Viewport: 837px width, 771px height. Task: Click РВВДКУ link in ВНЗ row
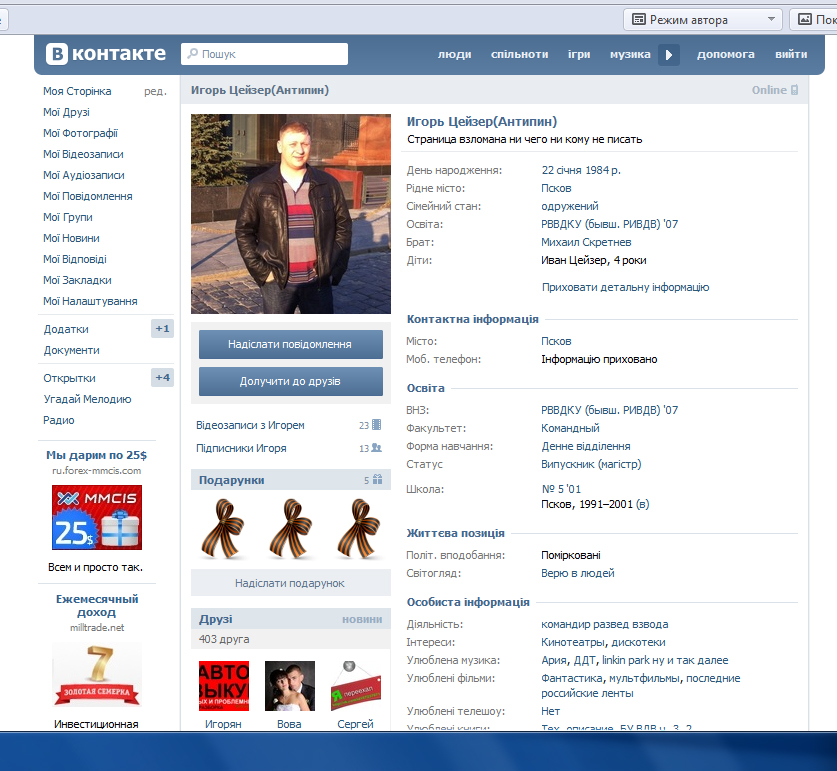[x=610, y=410]
